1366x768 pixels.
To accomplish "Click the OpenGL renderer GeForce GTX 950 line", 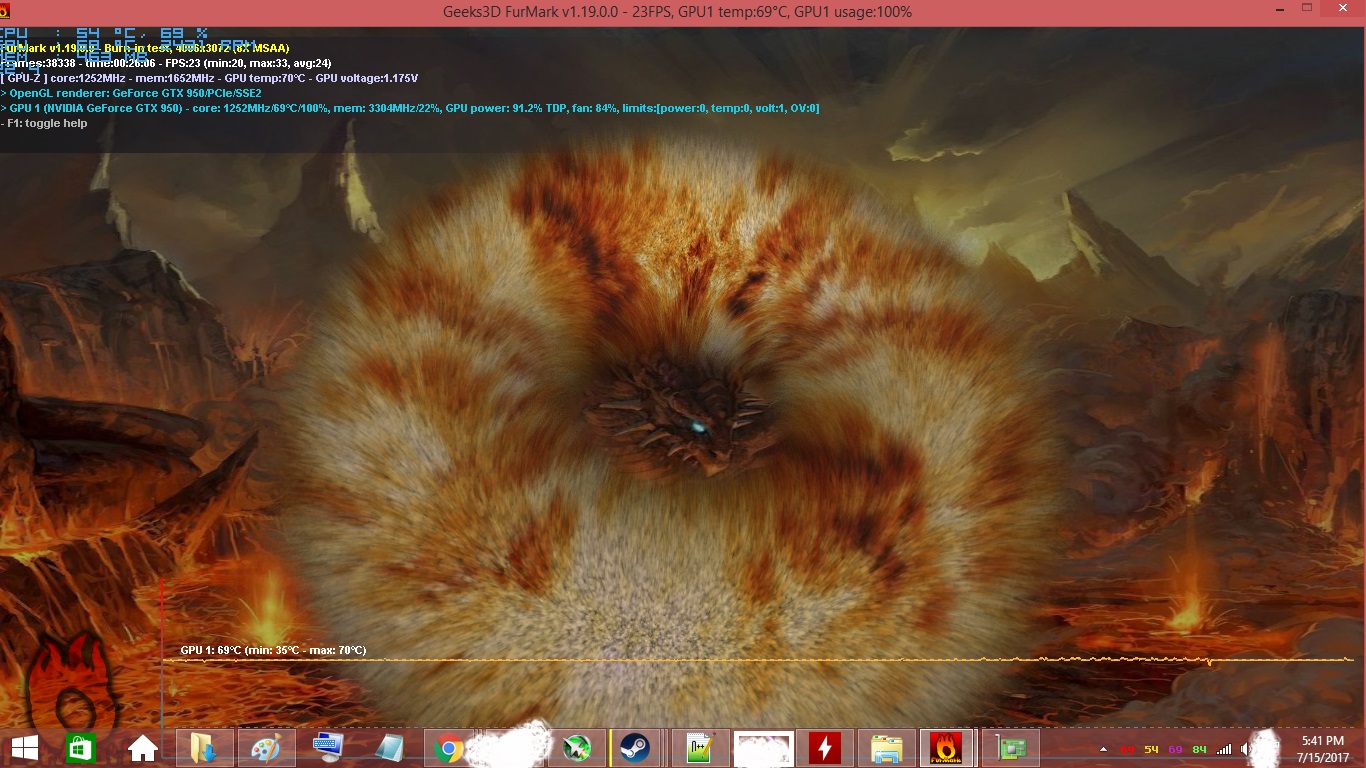I will point(131,93).
